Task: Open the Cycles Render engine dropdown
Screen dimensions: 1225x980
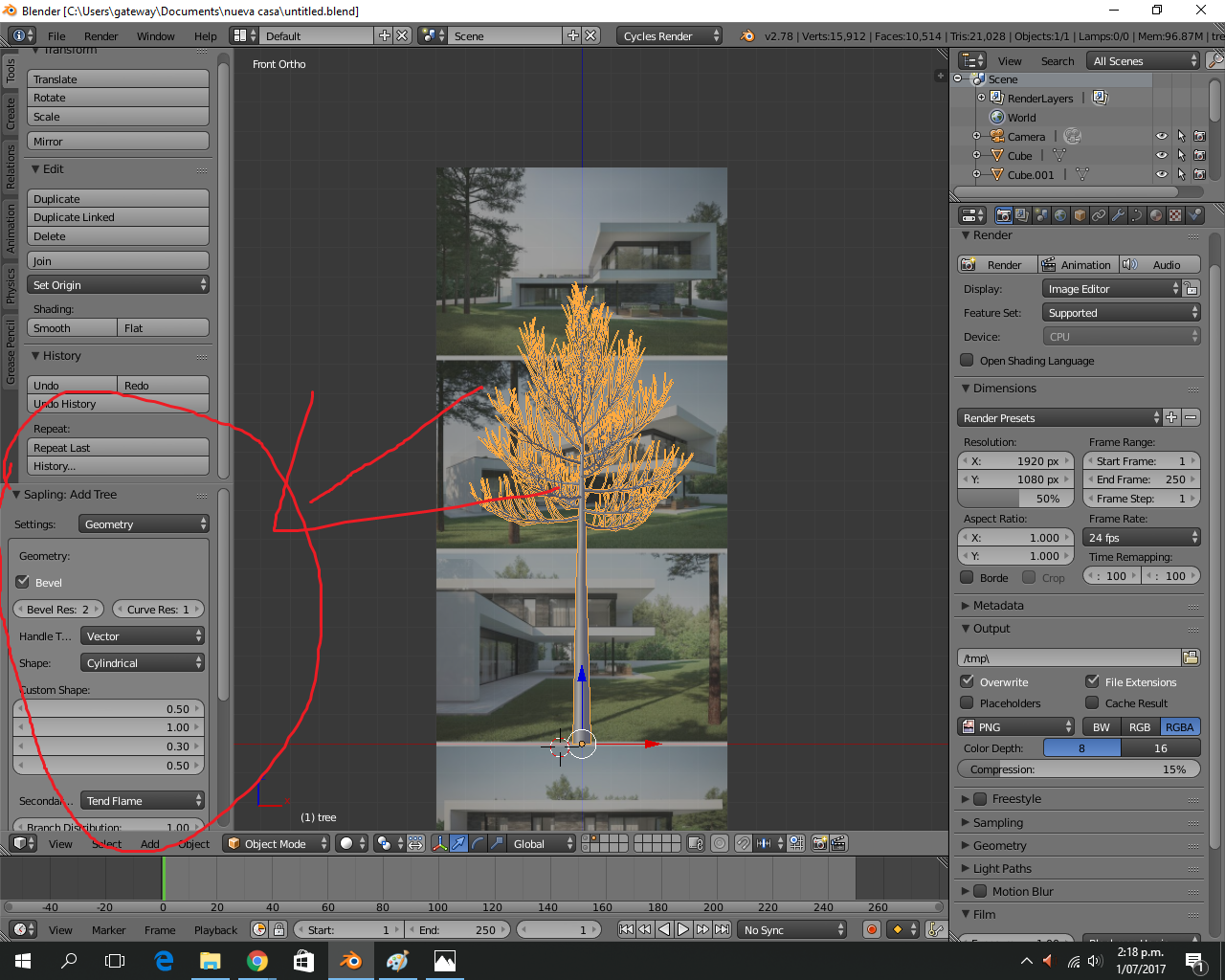Action: point(669,35)
